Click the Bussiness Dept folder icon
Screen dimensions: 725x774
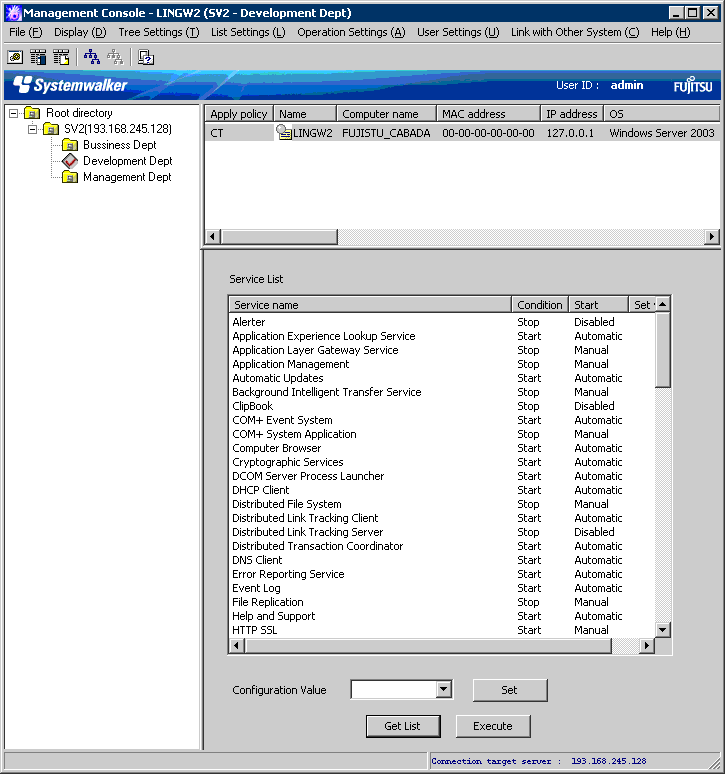[x=70, y=145]
